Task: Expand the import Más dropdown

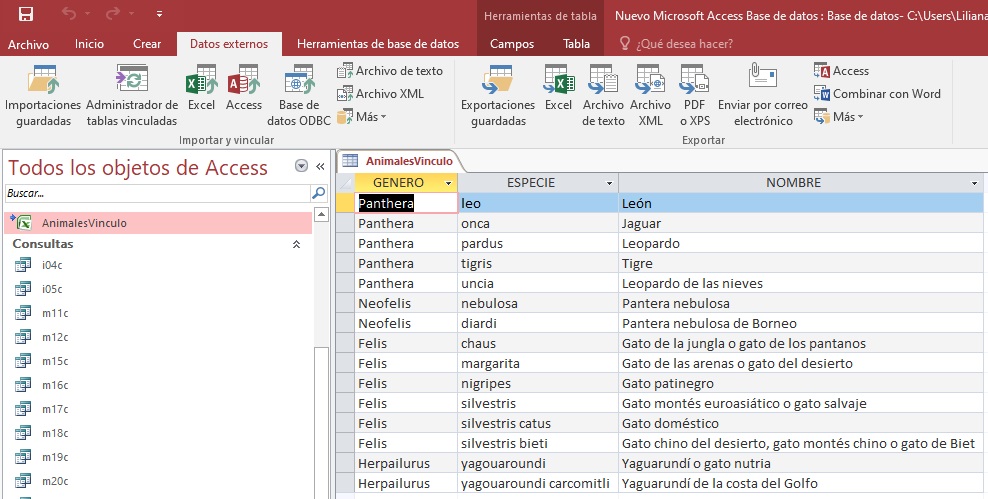Action: point(362,117)
